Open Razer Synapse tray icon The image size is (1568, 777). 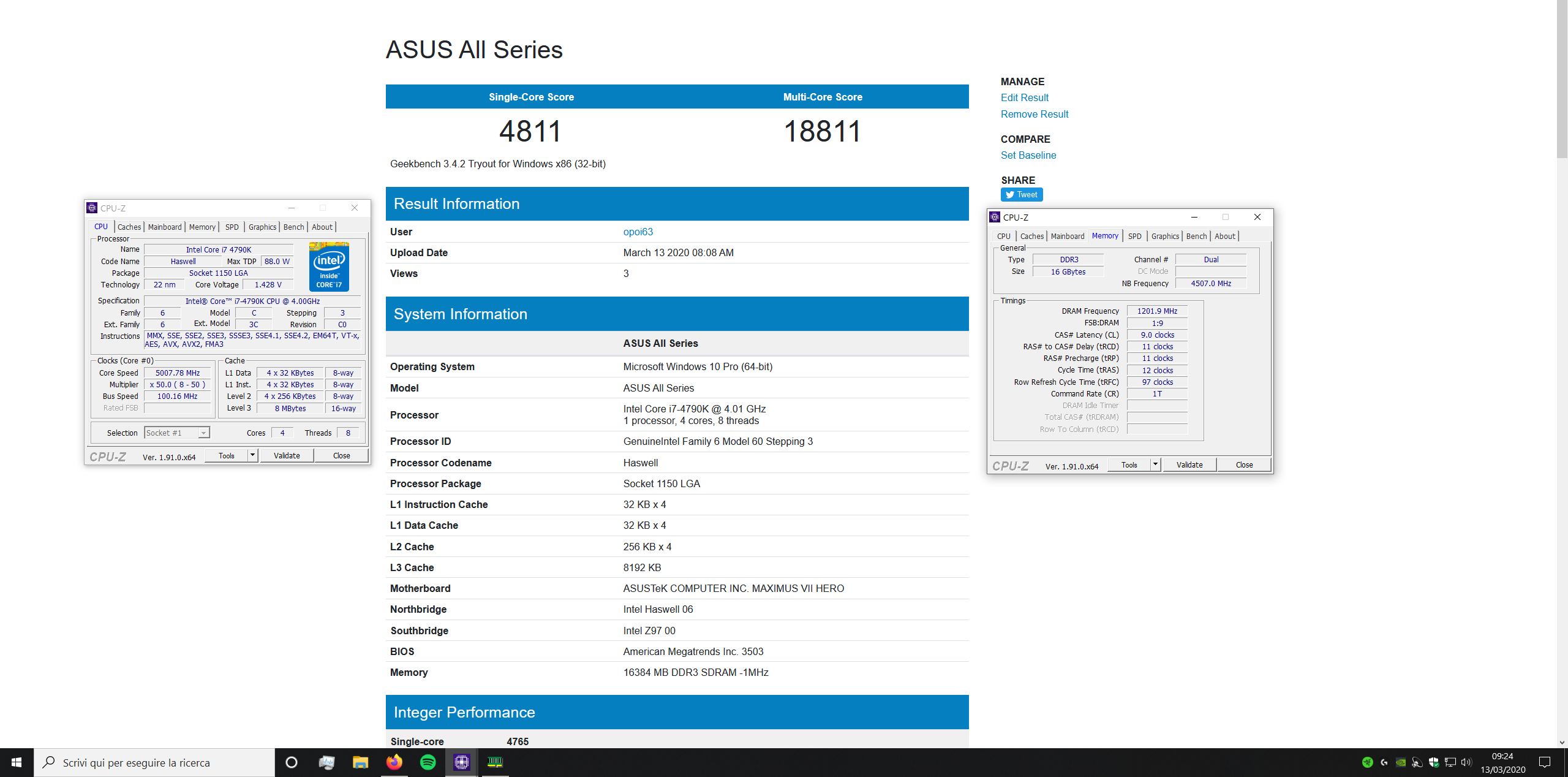[x=1367, y=762]
